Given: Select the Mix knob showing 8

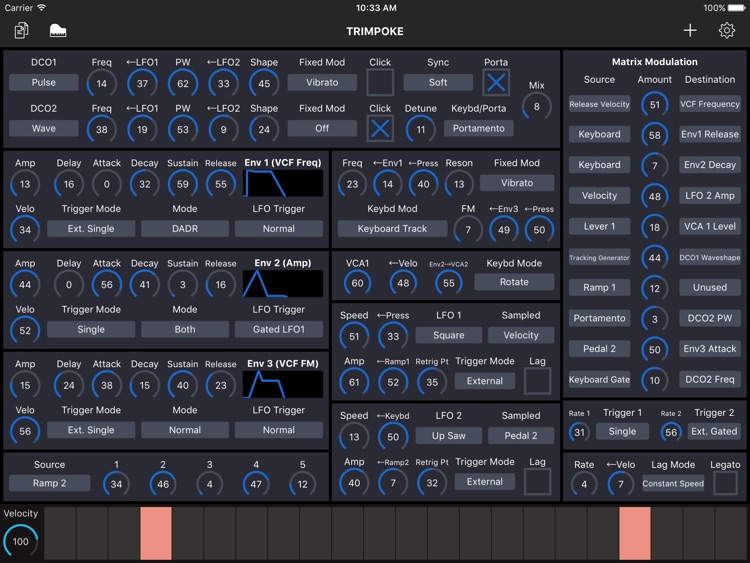Looking at the screenshot, I should (x=537, y=106).
